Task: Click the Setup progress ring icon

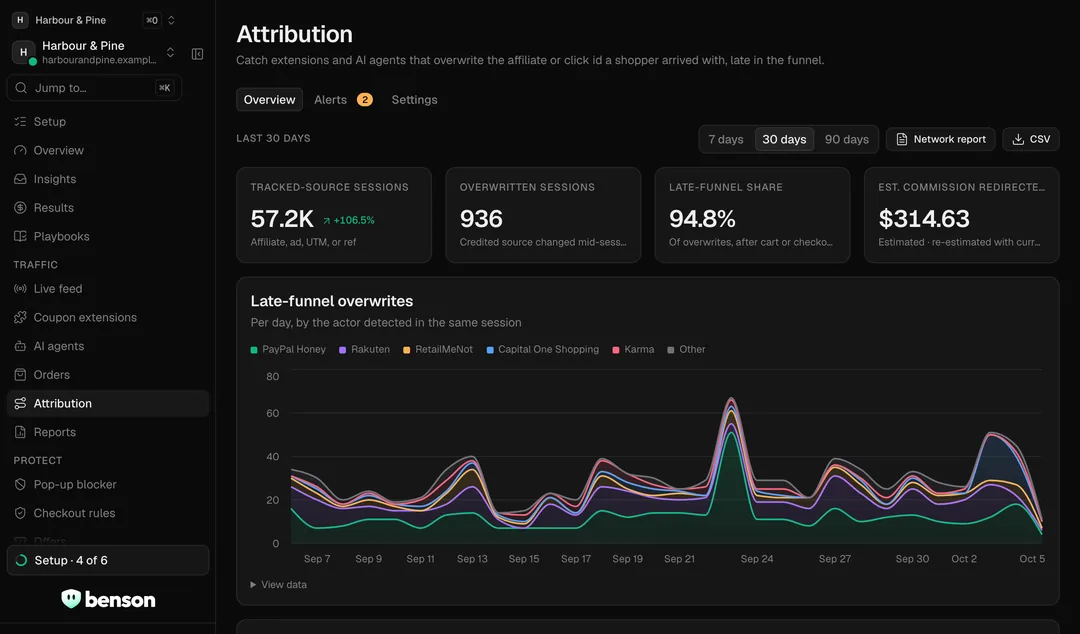Action: click(21, 560)
